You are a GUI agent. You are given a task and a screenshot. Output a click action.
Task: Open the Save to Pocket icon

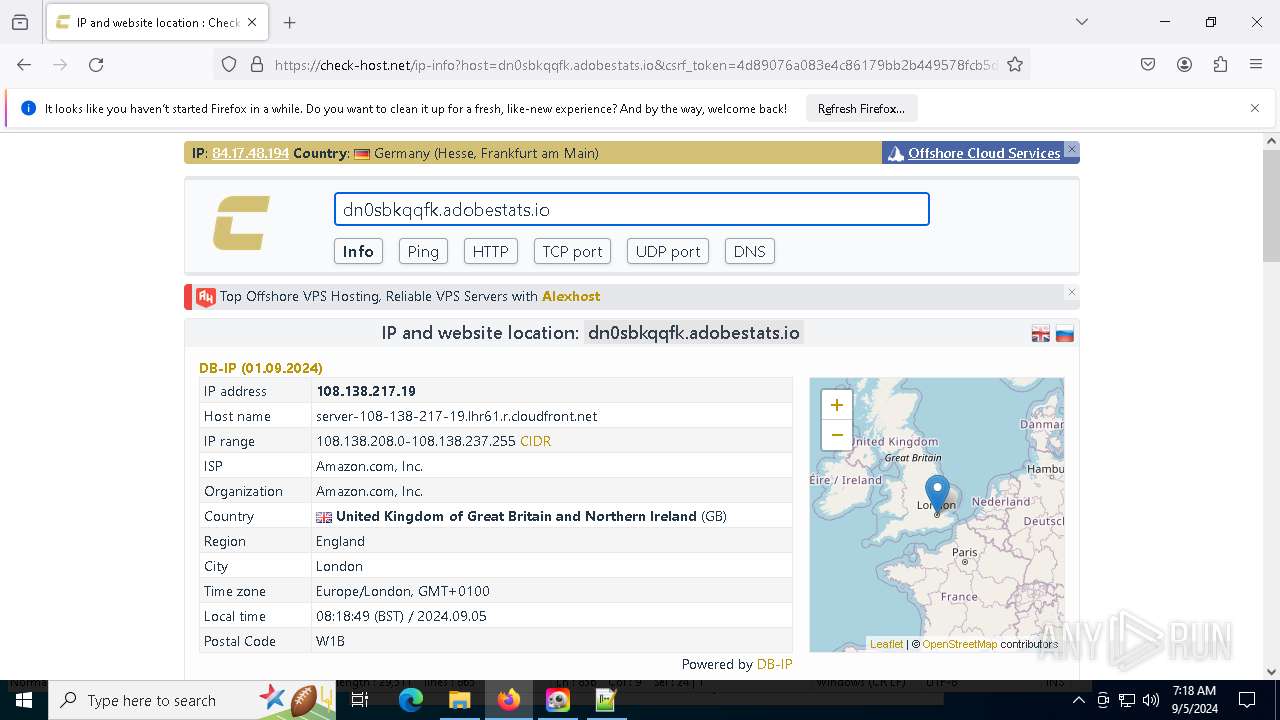point(1148,64)
